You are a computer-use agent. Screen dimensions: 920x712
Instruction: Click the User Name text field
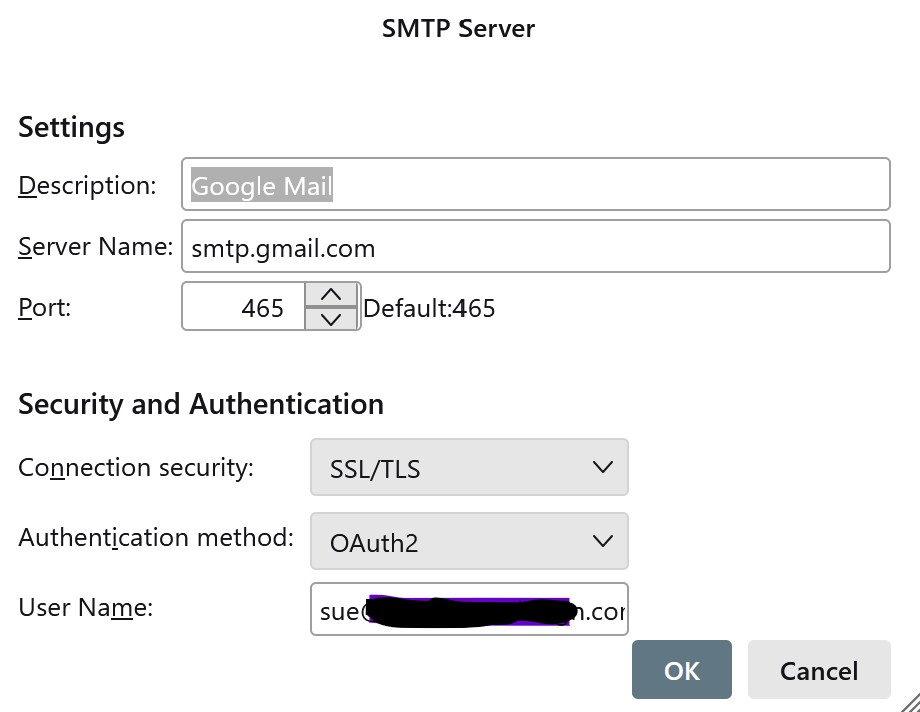(x=469, y=610)
